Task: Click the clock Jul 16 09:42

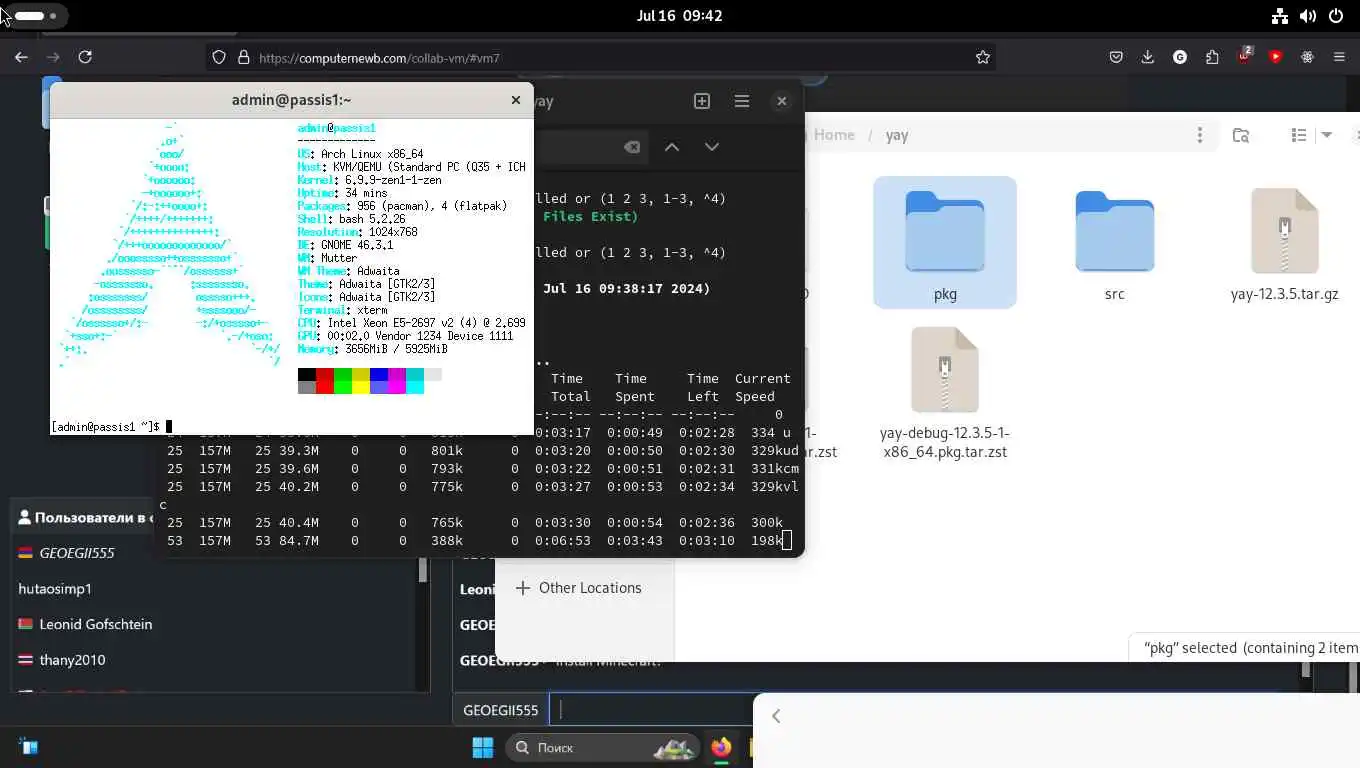Action: (680, 16)
